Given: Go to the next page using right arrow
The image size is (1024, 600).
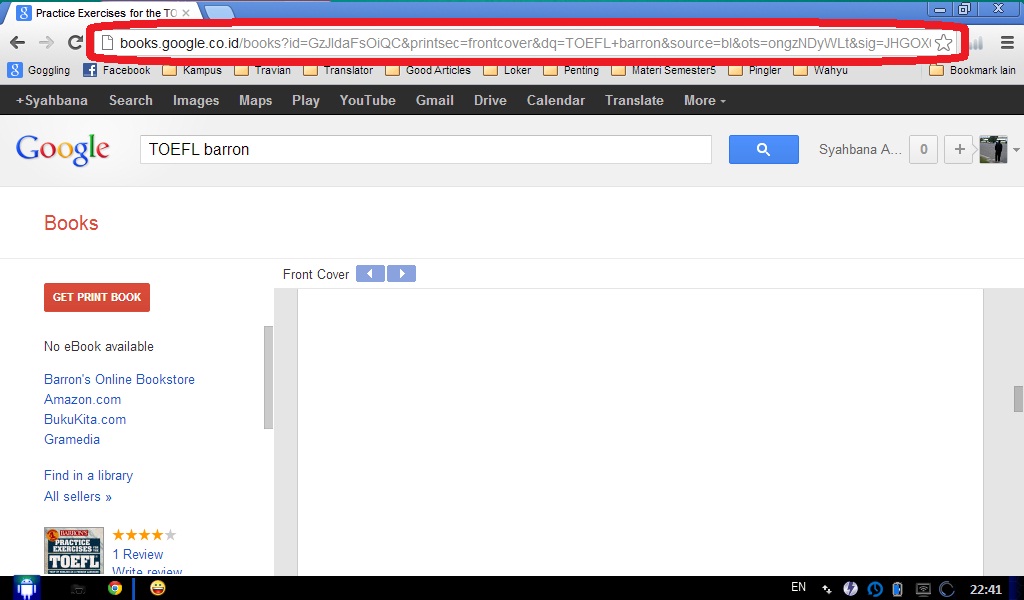Looking at the screenshot, I should click(x=402, y=274).
